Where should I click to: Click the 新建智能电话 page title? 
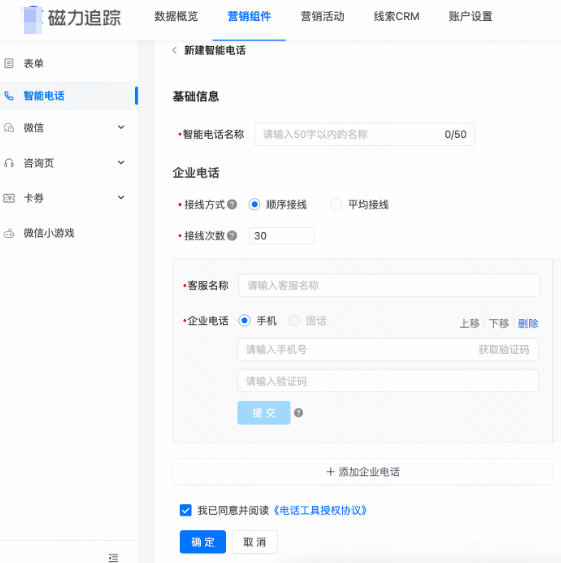point(215,50)
